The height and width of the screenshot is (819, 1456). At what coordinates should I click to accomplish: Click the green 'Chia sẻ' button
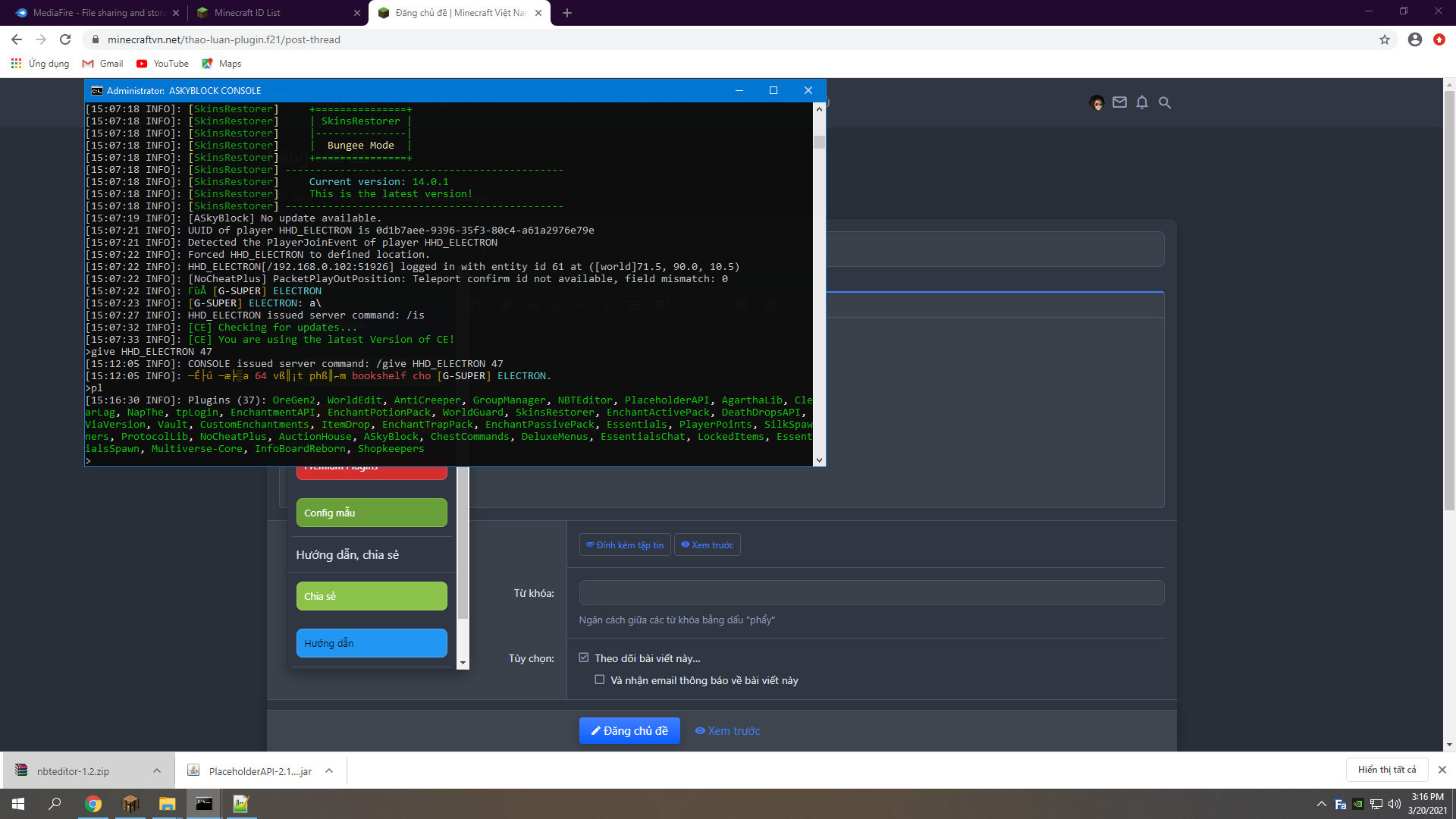[x=371, y=596]
